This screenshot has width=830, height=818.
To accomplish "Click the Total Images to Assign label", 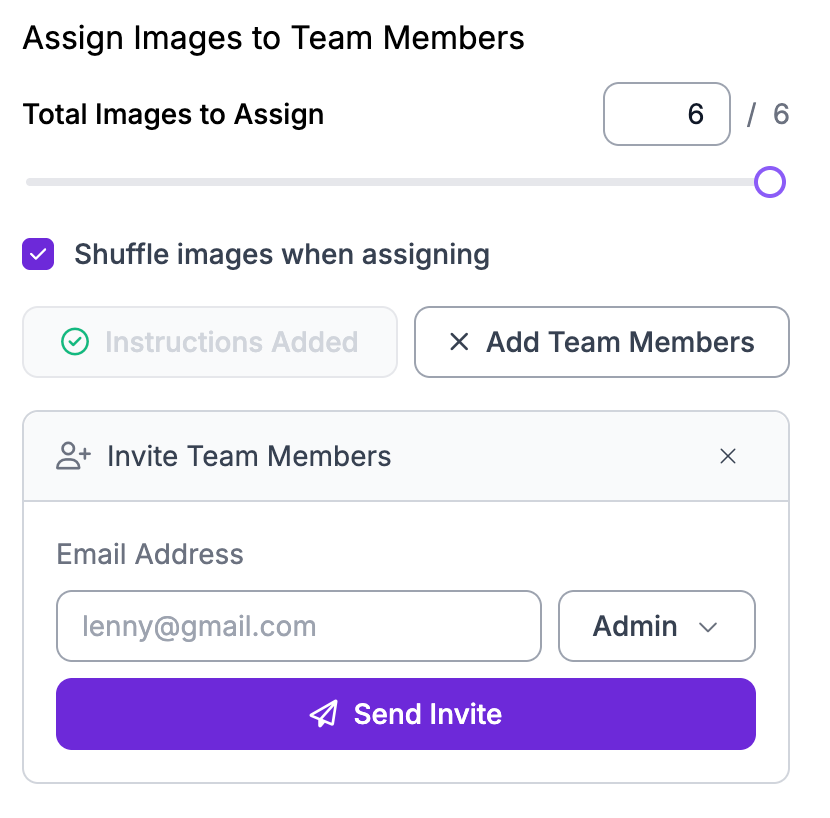I will coord(174,114).
